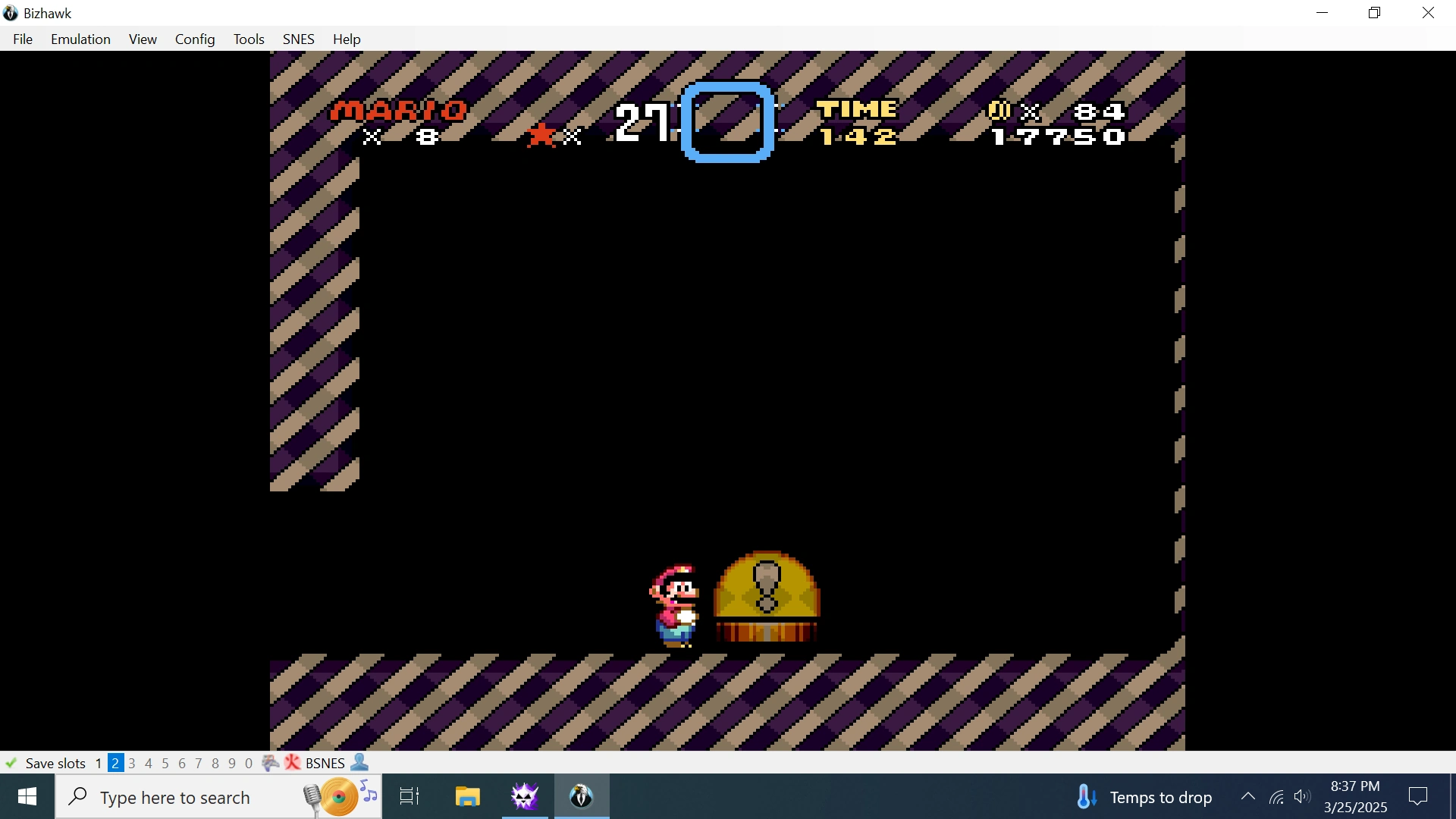This screenshot has width=1456, height=819.
Task: Expand hidden system tray icons chevron
Action: click(1247, 796)
